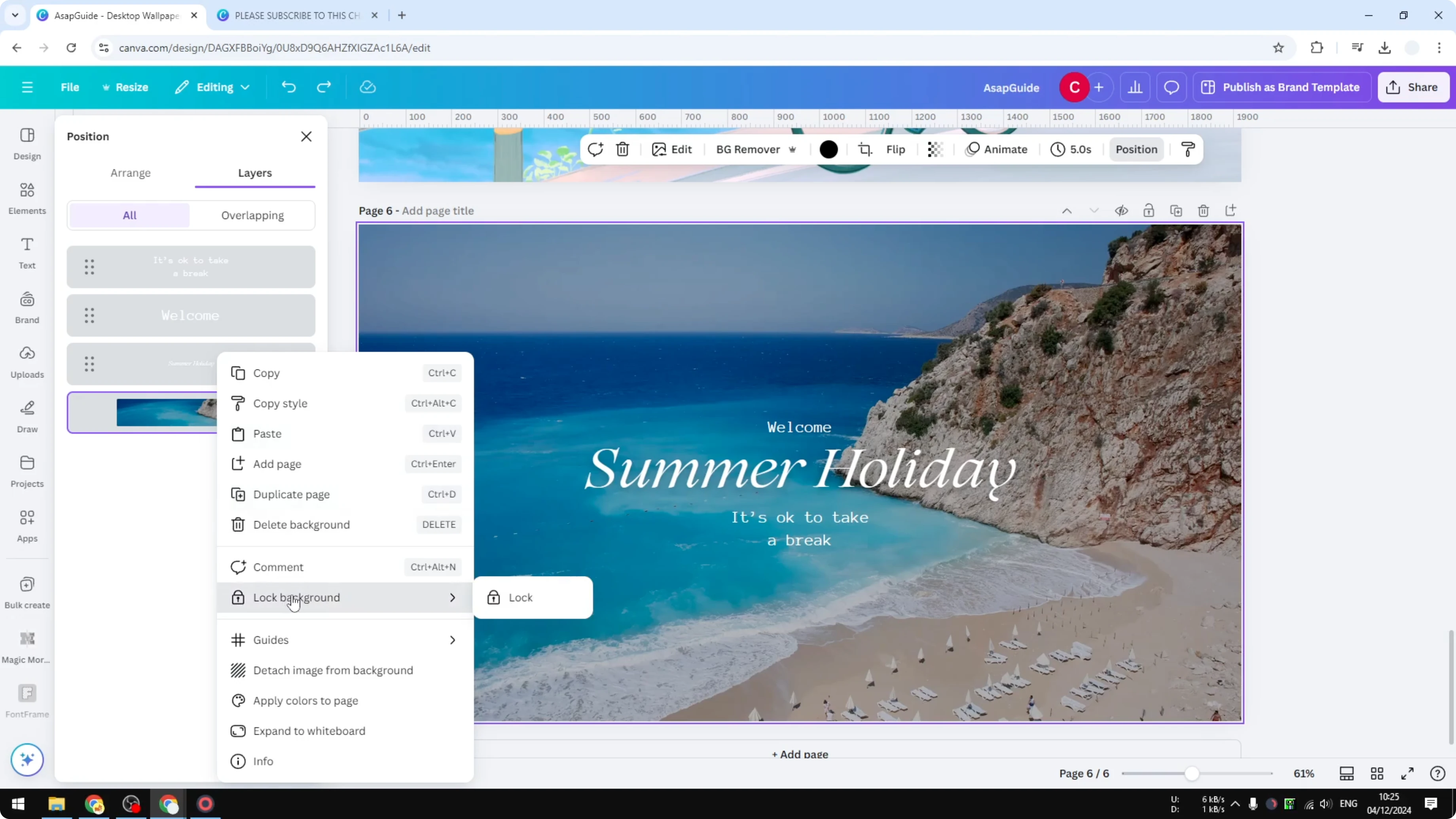Click the Share button

click(x=1413, y=87)
